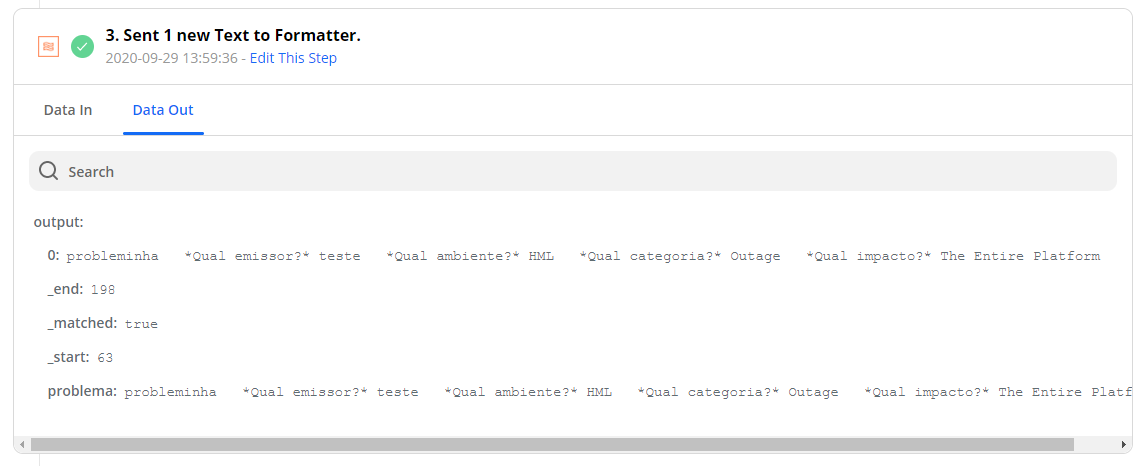1148x466 pixels.
Task: Click the green success checkmark icon
Action: click(82, 47)
